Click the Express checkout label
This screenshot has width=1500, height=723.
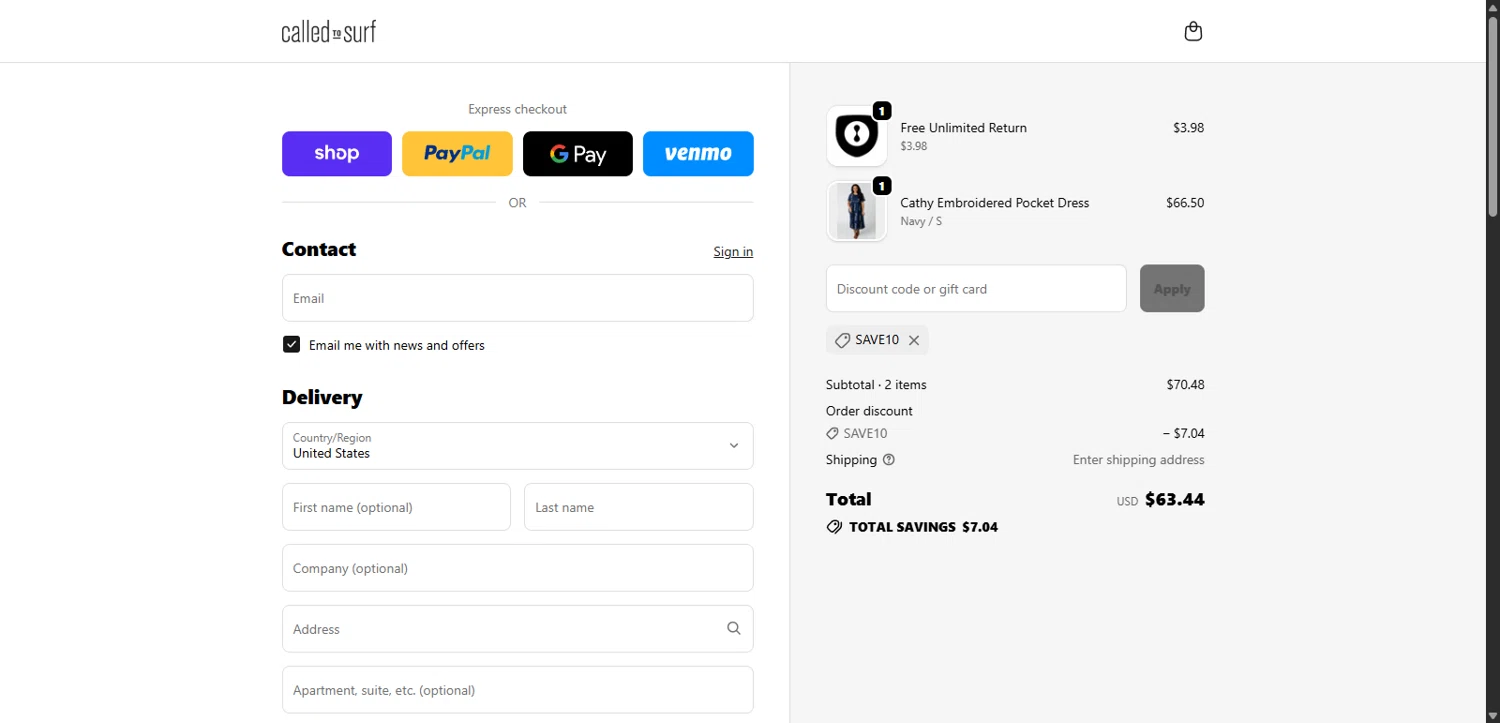517,109
